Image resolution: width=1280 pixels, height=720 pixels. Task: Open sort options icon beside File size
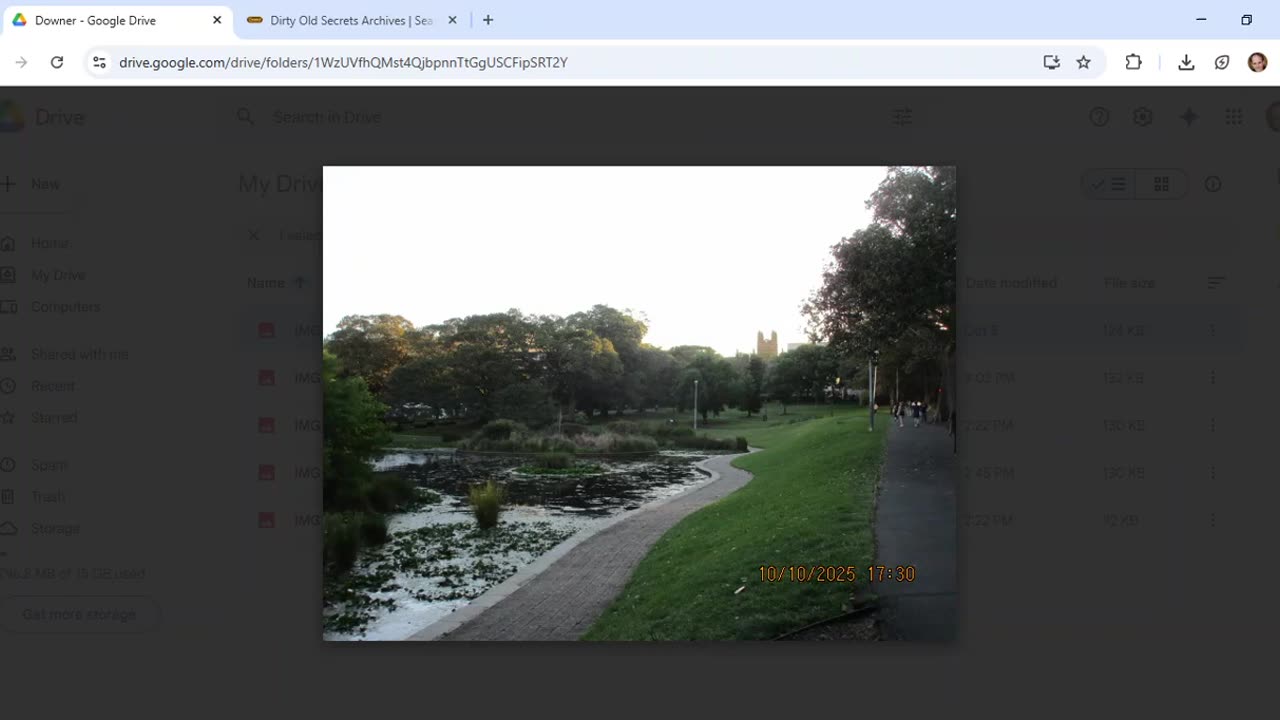[x=1216, y=283]
